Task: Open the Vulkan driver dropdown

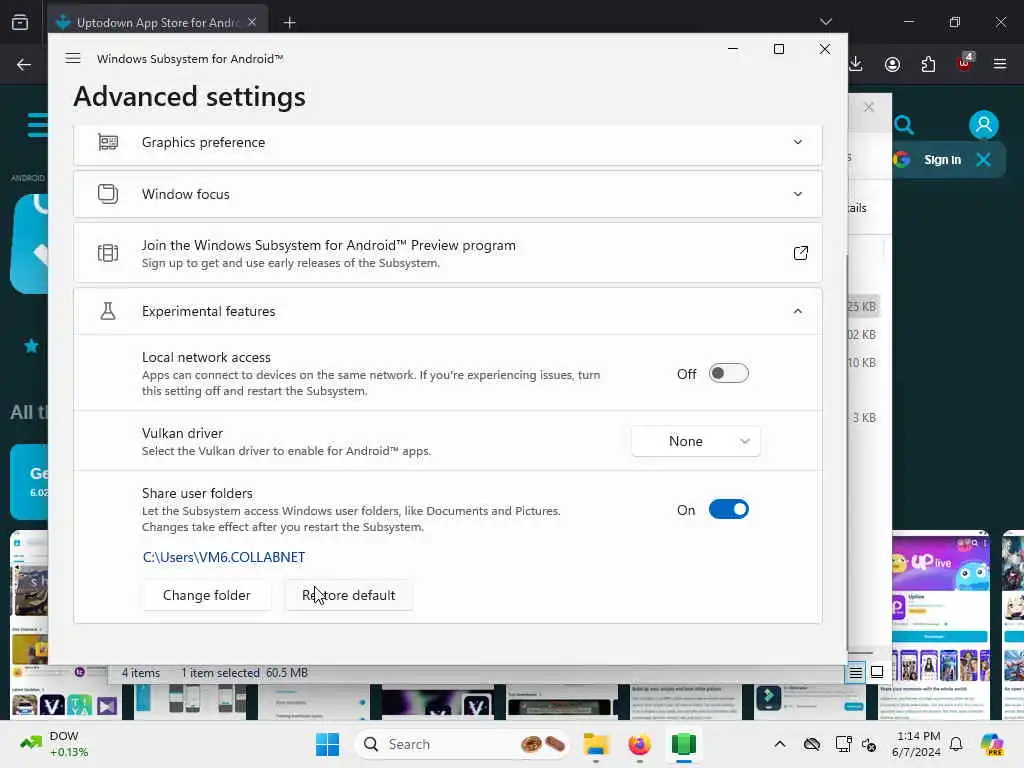Action: pyautogui.click(x=696, y=441)
